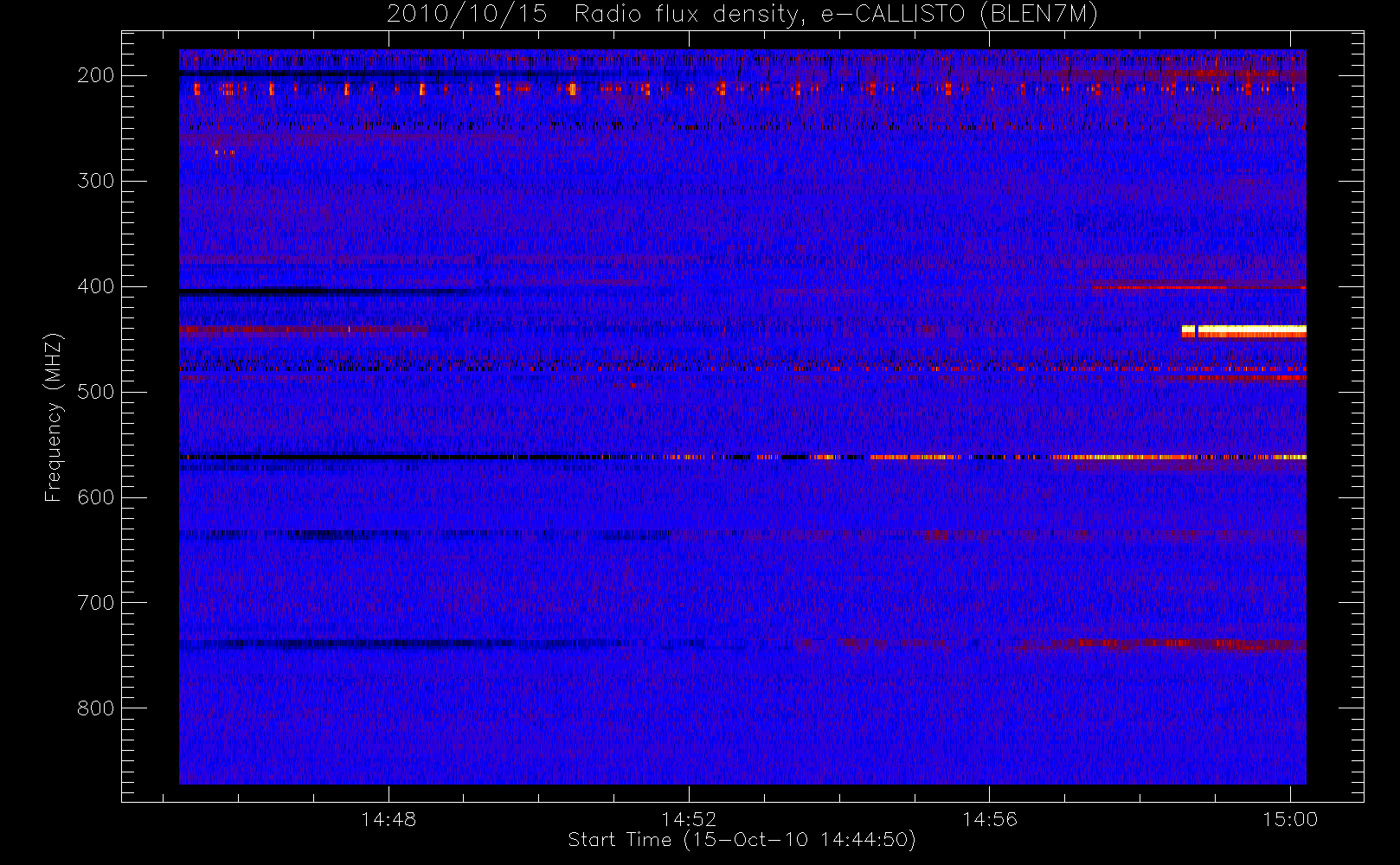1400x865 pixels.
Task: Select the 'Frequency (MHZ)' axis label
Action: click(54, 417)
